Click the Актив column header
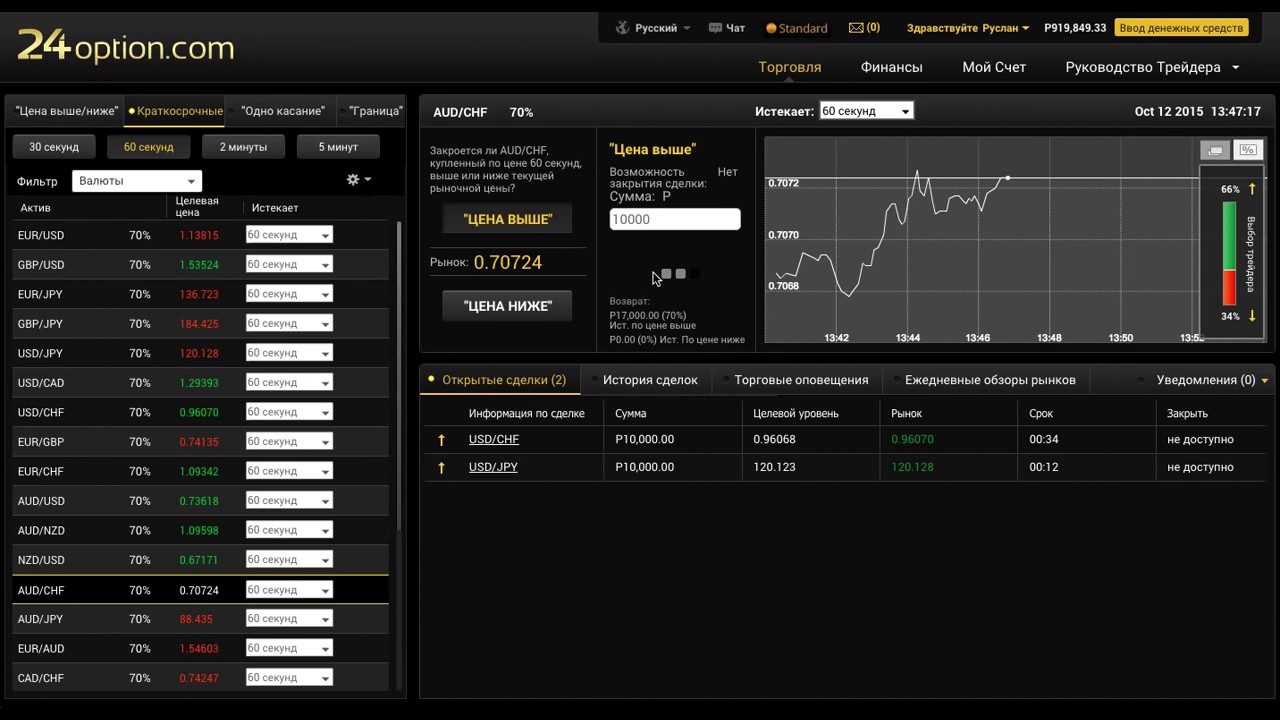The width and height of the screenshot is (1280, 720). coord(35,208)
